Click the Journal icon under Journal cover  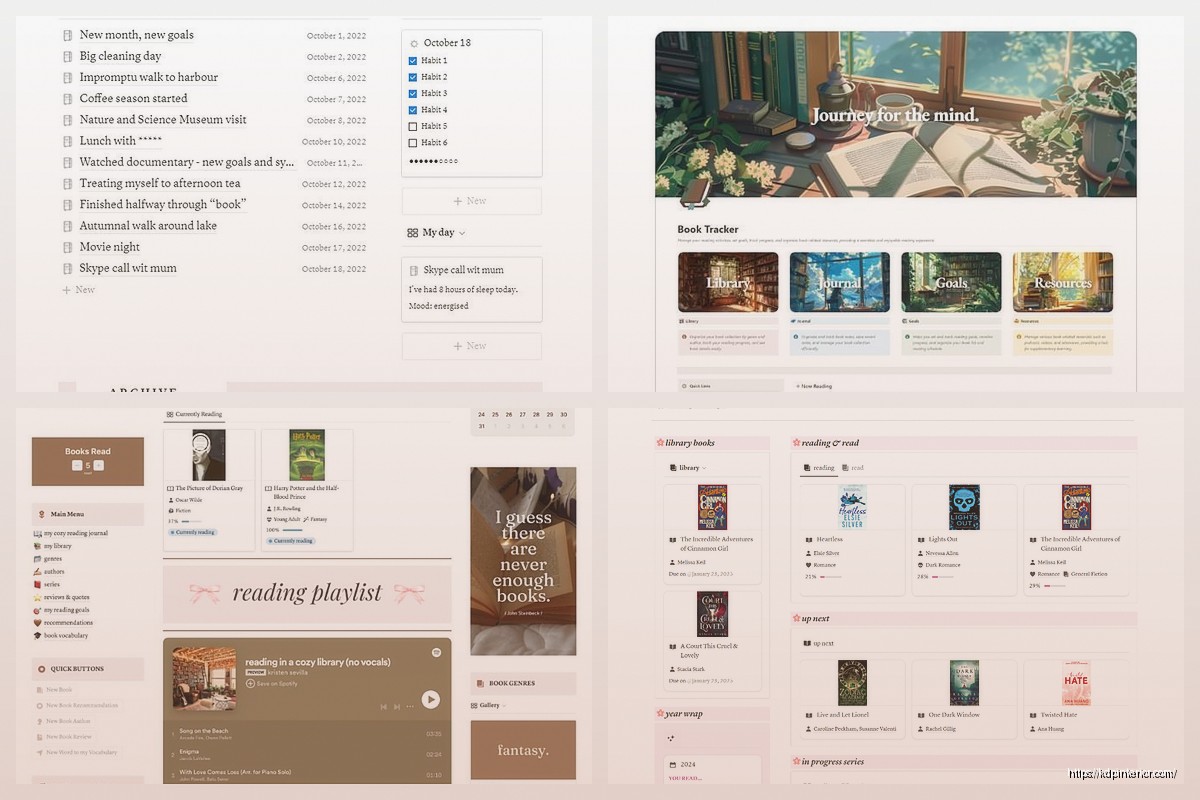click(x=793, y=322)
